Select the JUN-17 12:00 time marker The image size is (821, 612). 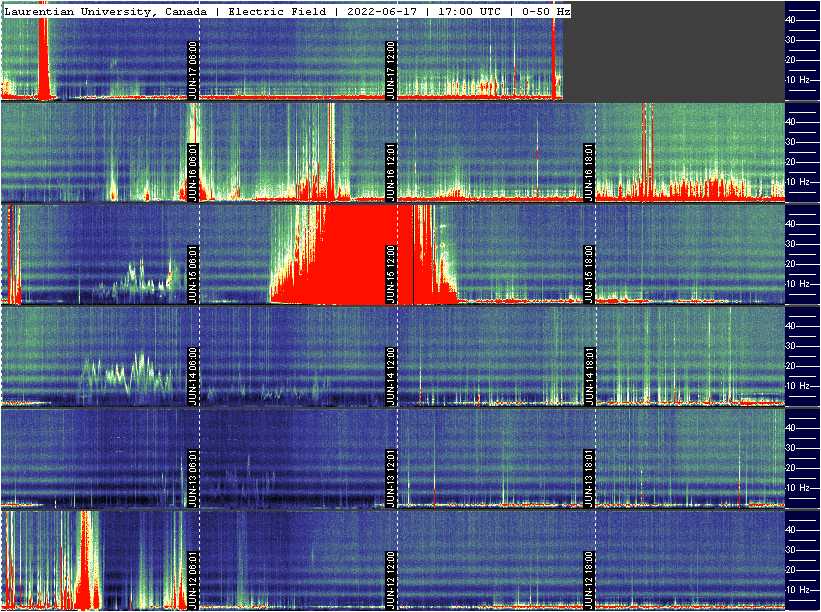pyautogui.click(x=391, y=70)
